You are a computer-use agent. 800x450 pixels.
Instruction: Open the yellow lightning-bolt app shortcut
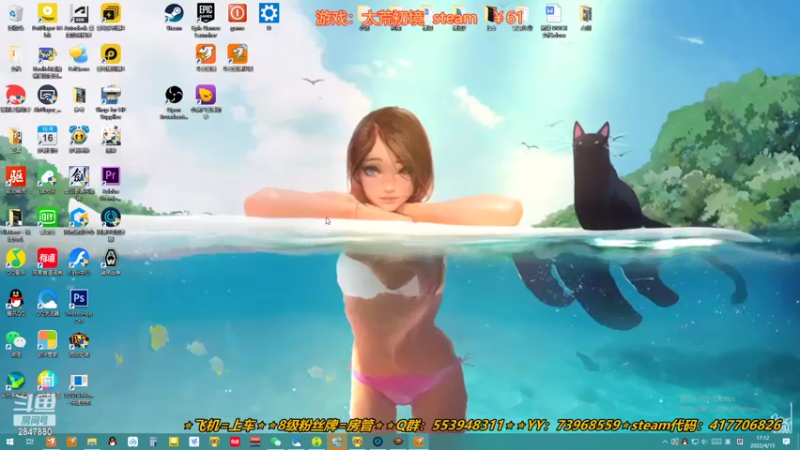(111, 14)
